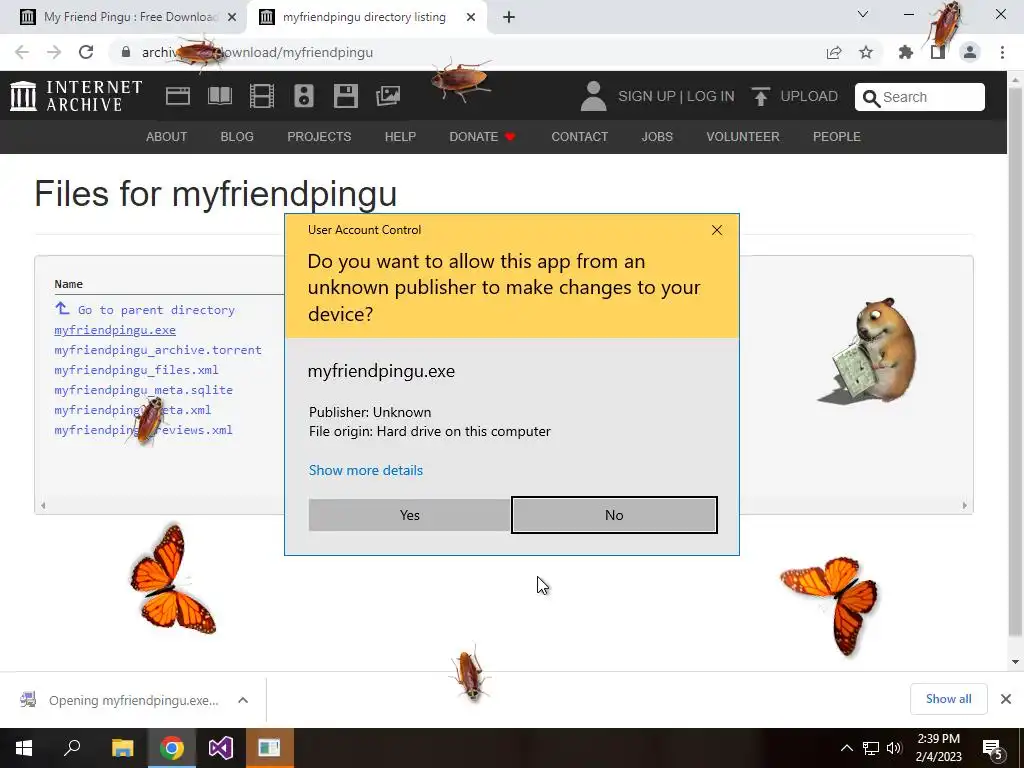Click the file listing right scroll arrow

coord(964,505)
